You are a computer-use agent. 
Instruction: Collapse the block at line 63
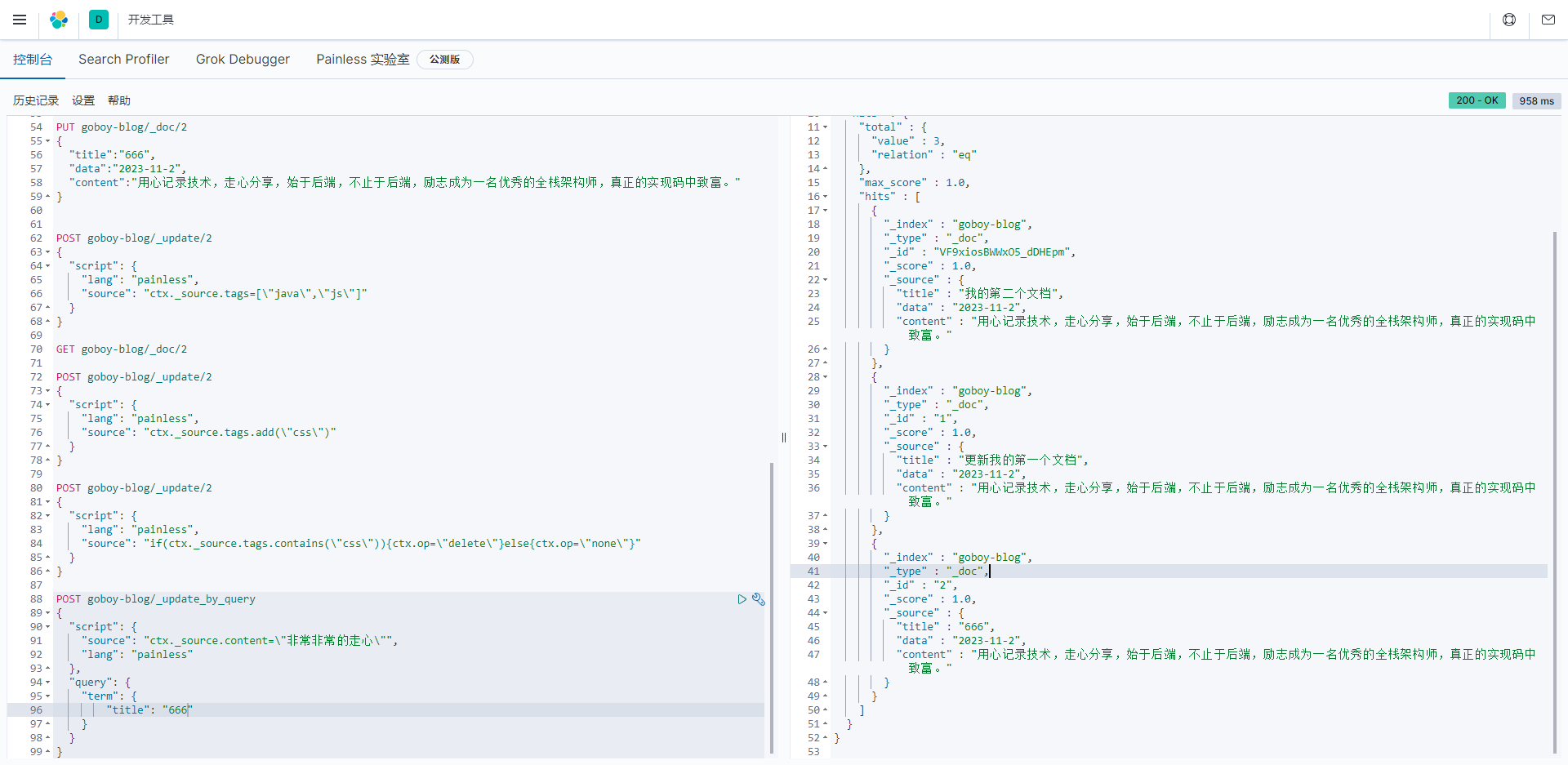[47, 252]
